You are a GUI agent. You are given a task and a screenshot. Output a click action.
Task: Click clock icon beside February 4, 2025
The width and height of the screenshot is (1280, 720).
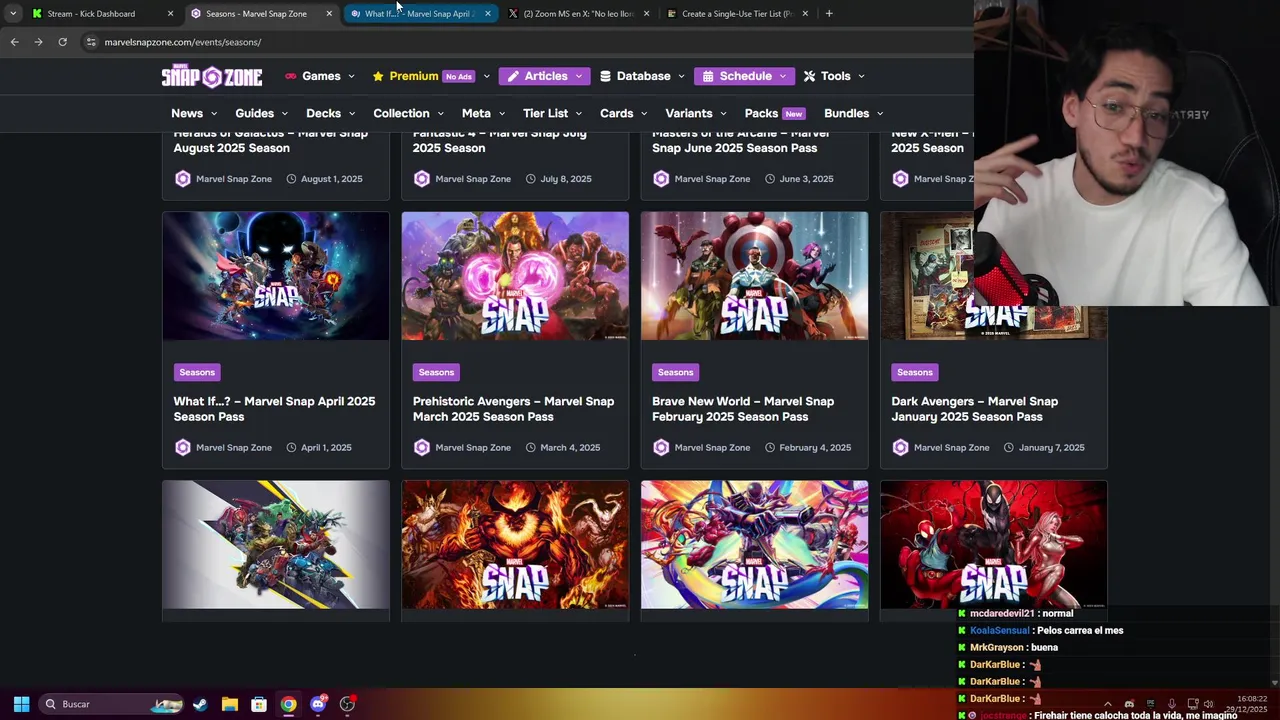click(769, 447)
